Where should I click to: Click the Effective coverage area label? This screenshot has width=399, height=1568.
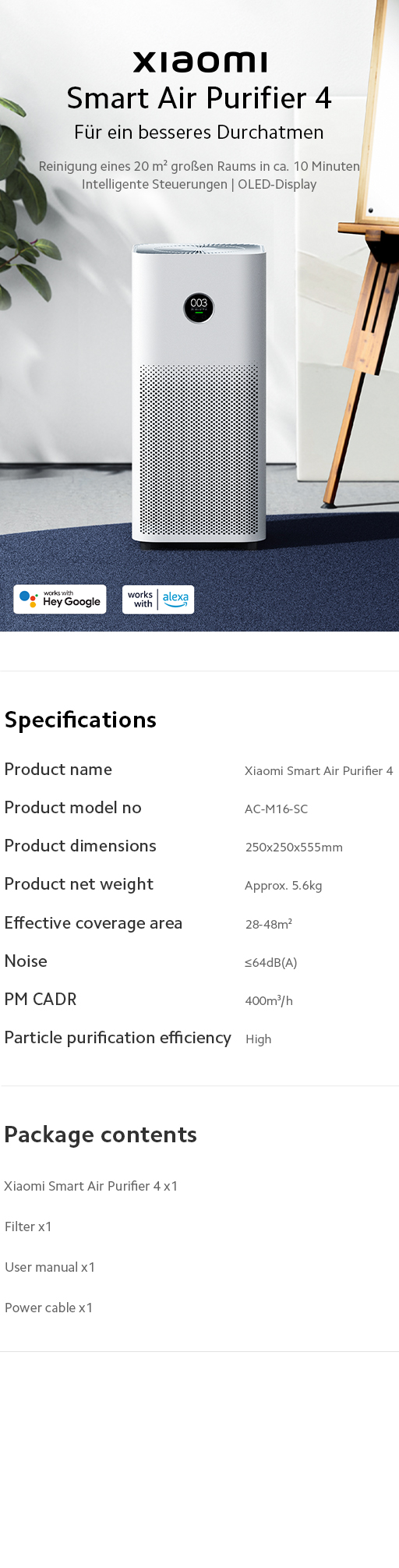coord(94,923)
